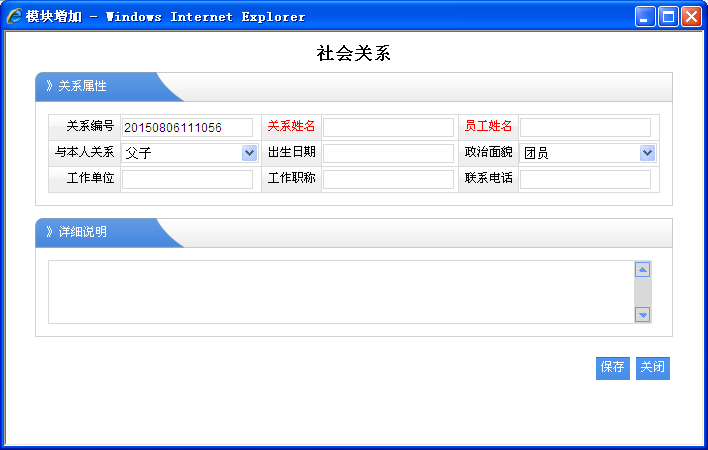The width and height of the screenshot is (708, 450).
Task: Click the 关系编号 input field
Action: coord(187,127)
